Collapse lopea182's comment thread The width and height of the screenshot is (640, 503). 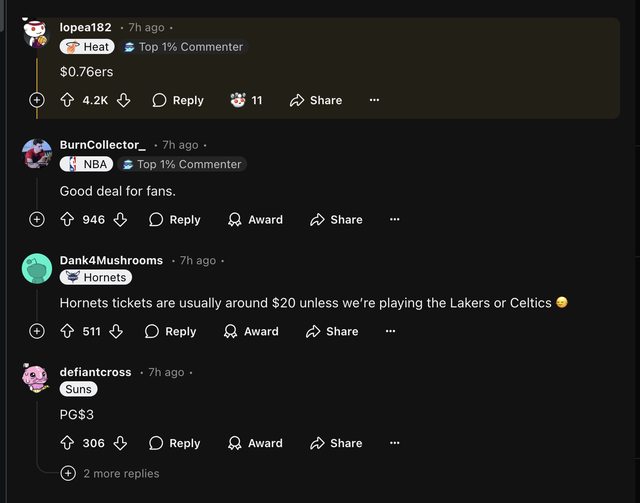(37, 100)
